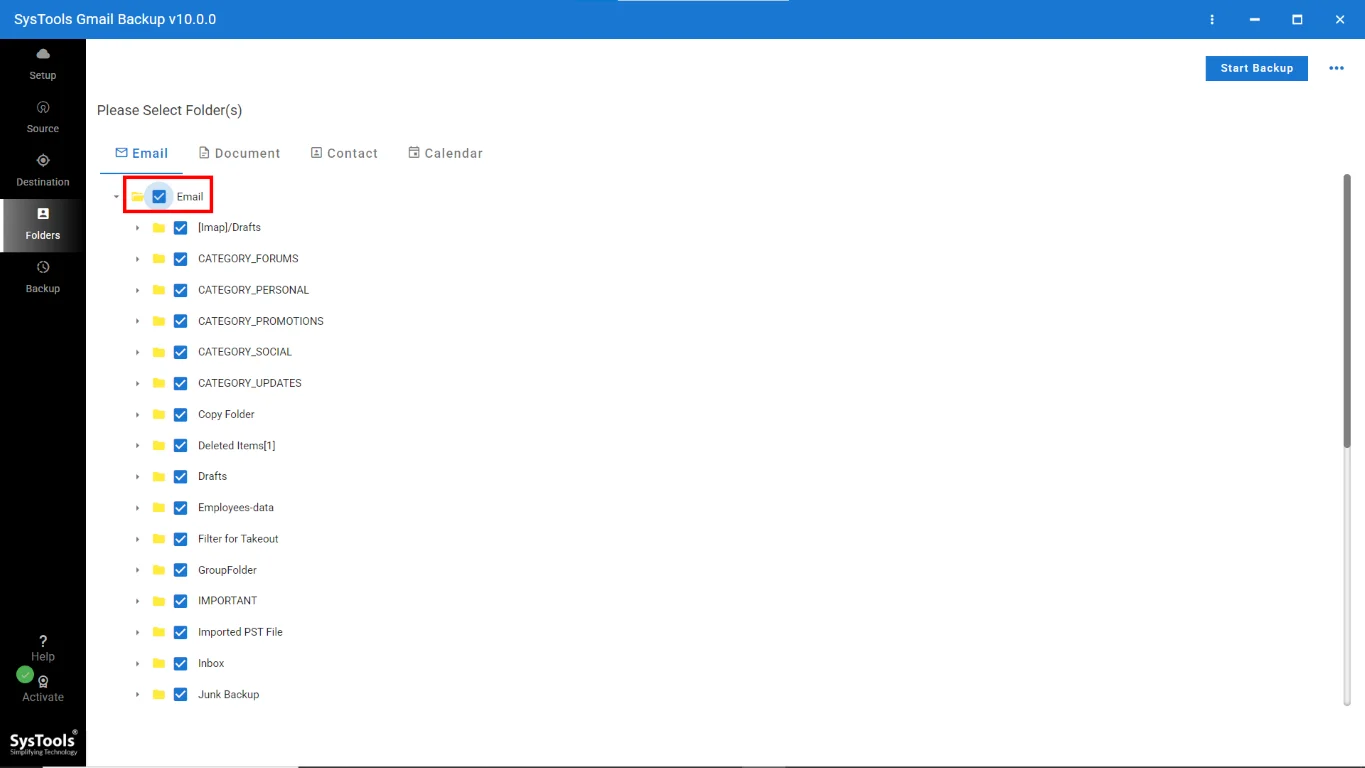Viewport: 1365px width, 768px height.
Task: Toggle the CATEGORY_FORUMS checkbox
Action: click(x=181, y=259)
